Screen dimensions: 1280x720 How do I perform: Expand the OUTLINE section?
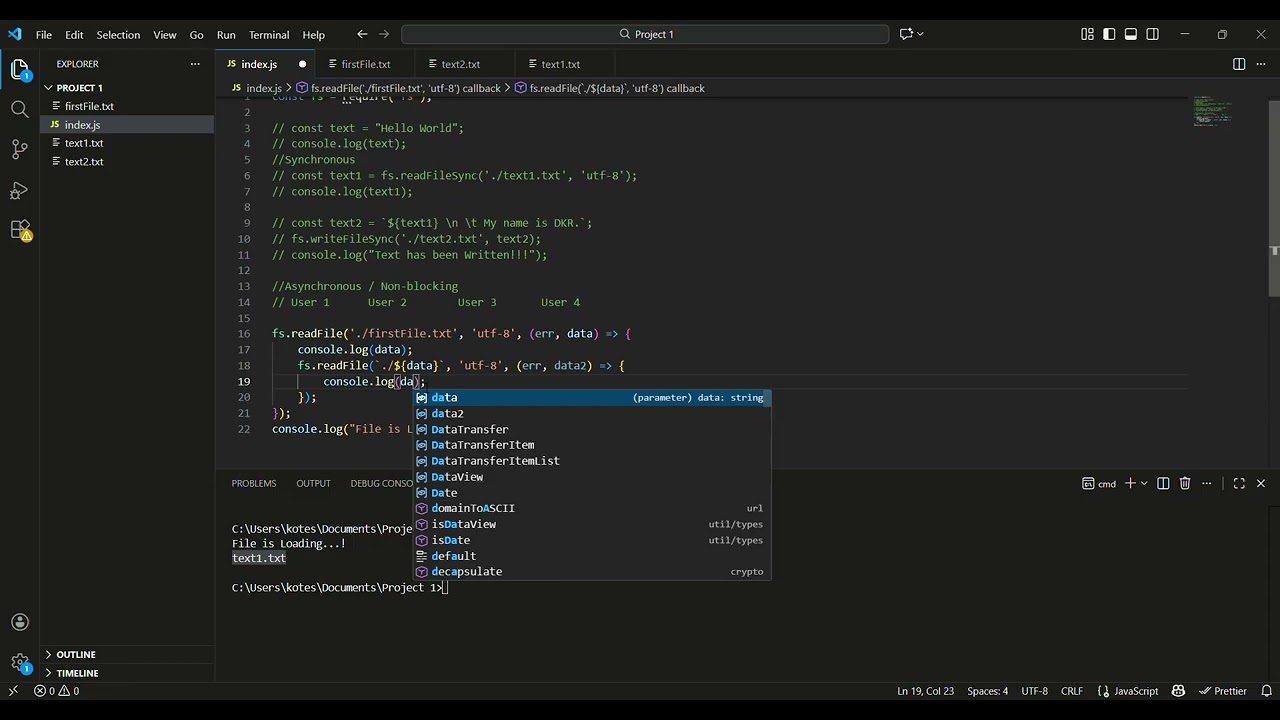pyautogui.click(x=127, y=654)
